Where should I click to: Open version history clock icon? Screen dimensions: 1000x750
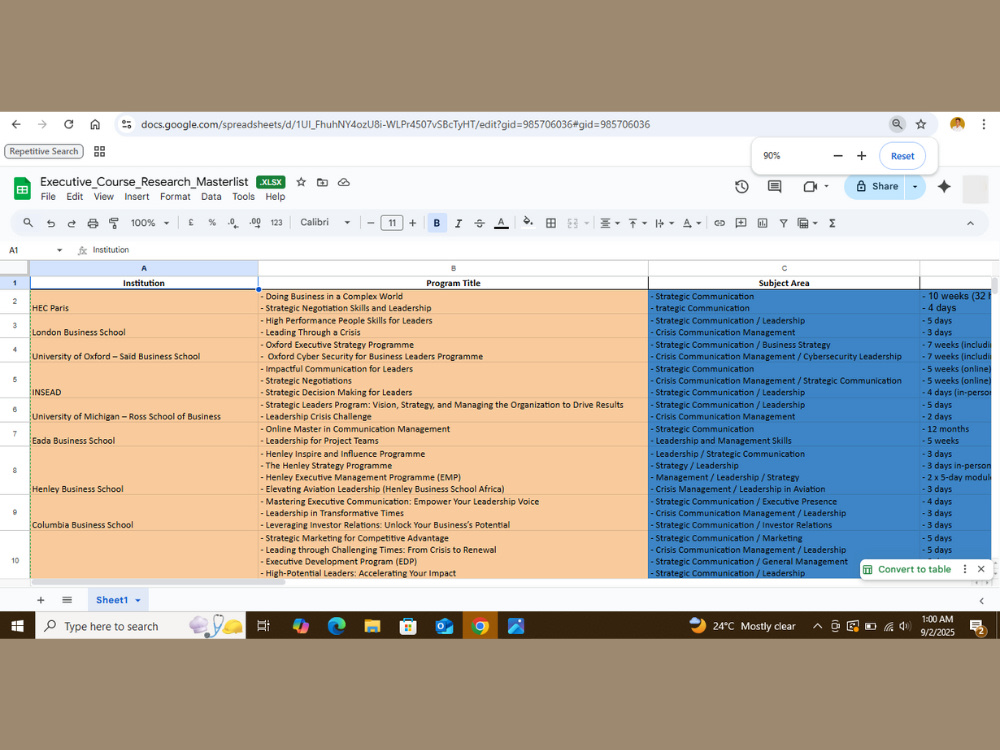click(x=742, y=187)
